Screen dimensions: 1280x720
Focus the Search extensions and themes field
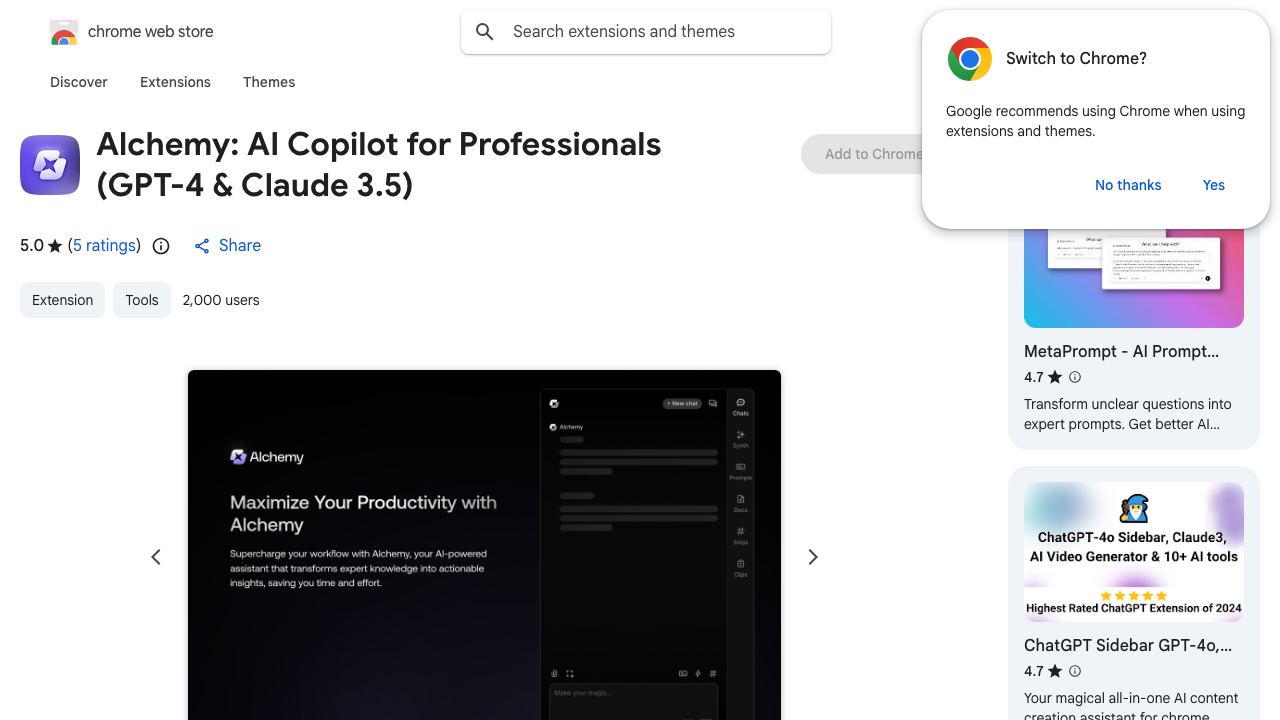[646, 32]
